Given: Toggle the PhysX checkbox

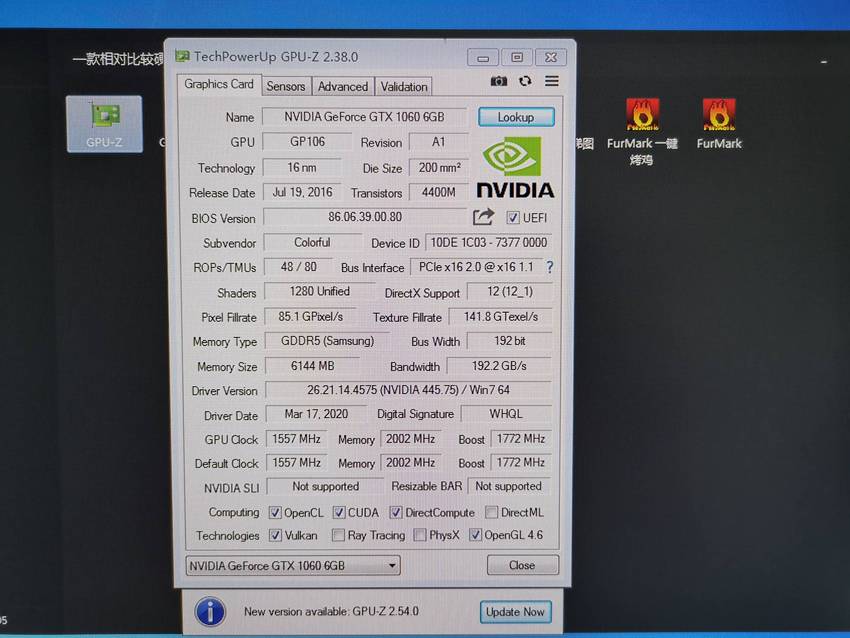Looking at the screenshot, I should [420, 536].
